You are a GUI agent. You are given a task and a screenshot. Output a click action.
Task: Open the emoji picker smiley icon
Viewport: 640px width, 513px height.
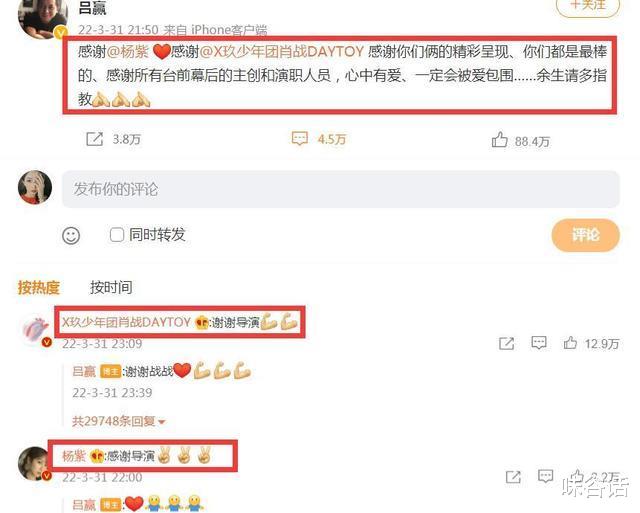click(71, 235)
